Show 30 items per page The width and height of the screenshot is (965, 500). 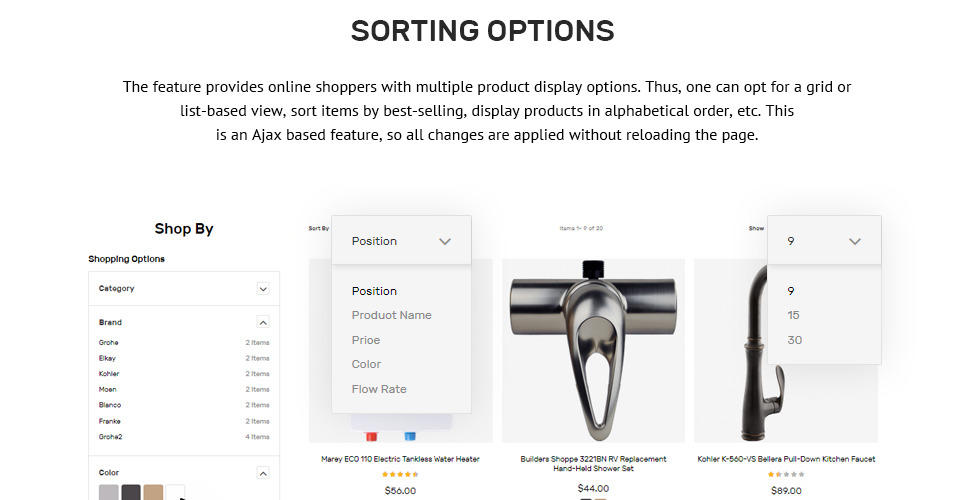pos(795,340)
